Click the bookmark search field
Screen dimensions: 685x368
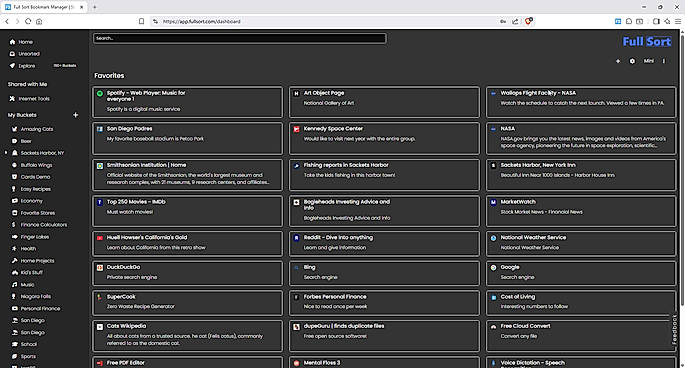pos(239,38)
